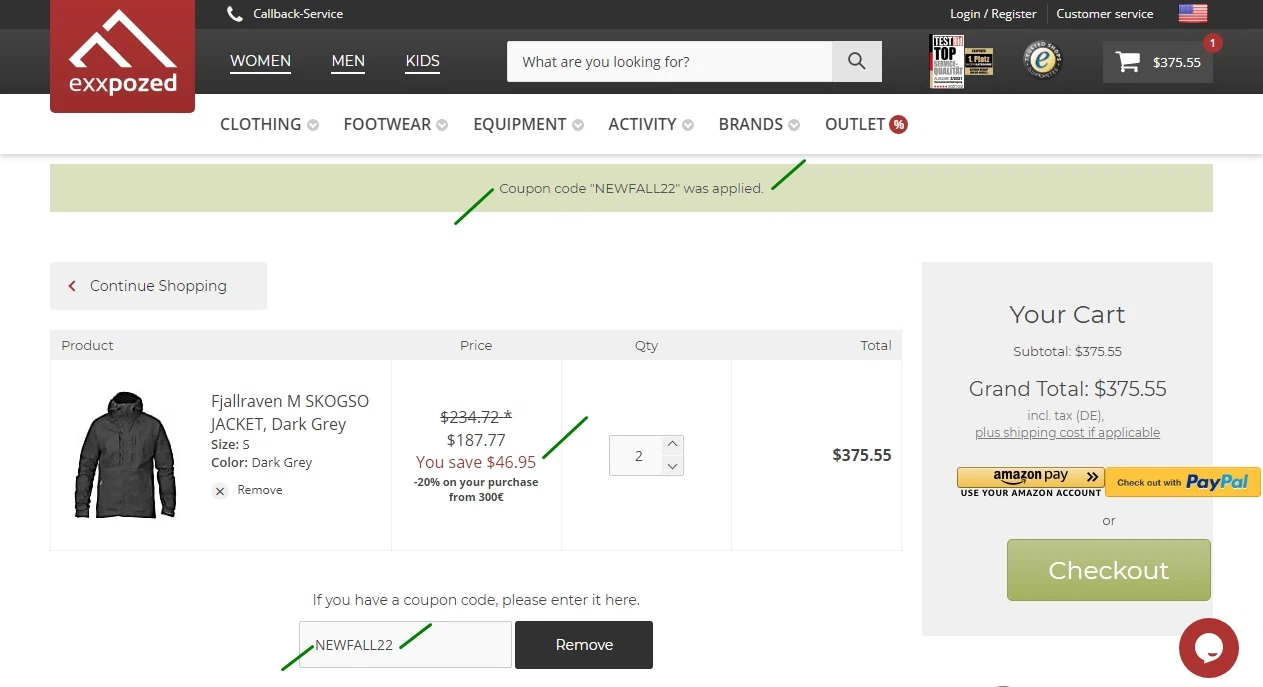Open the Women section

(x=260, y=61)
